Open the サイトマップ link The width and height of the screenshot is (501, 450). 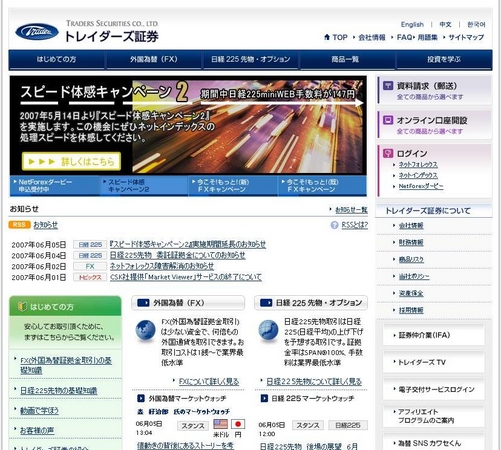click(x=466, y=37)
